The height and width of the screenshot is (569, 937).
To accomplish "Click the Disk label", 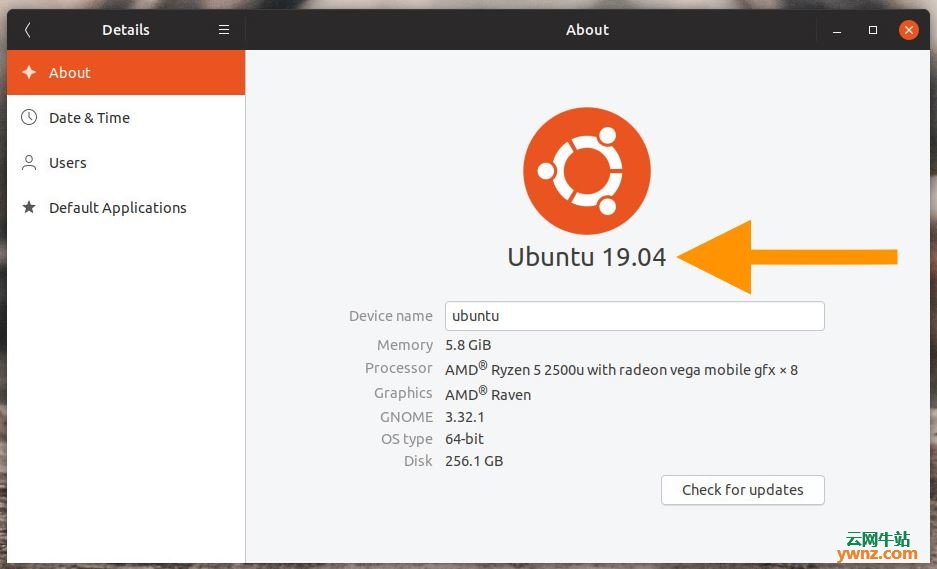I will click(418, 461).
